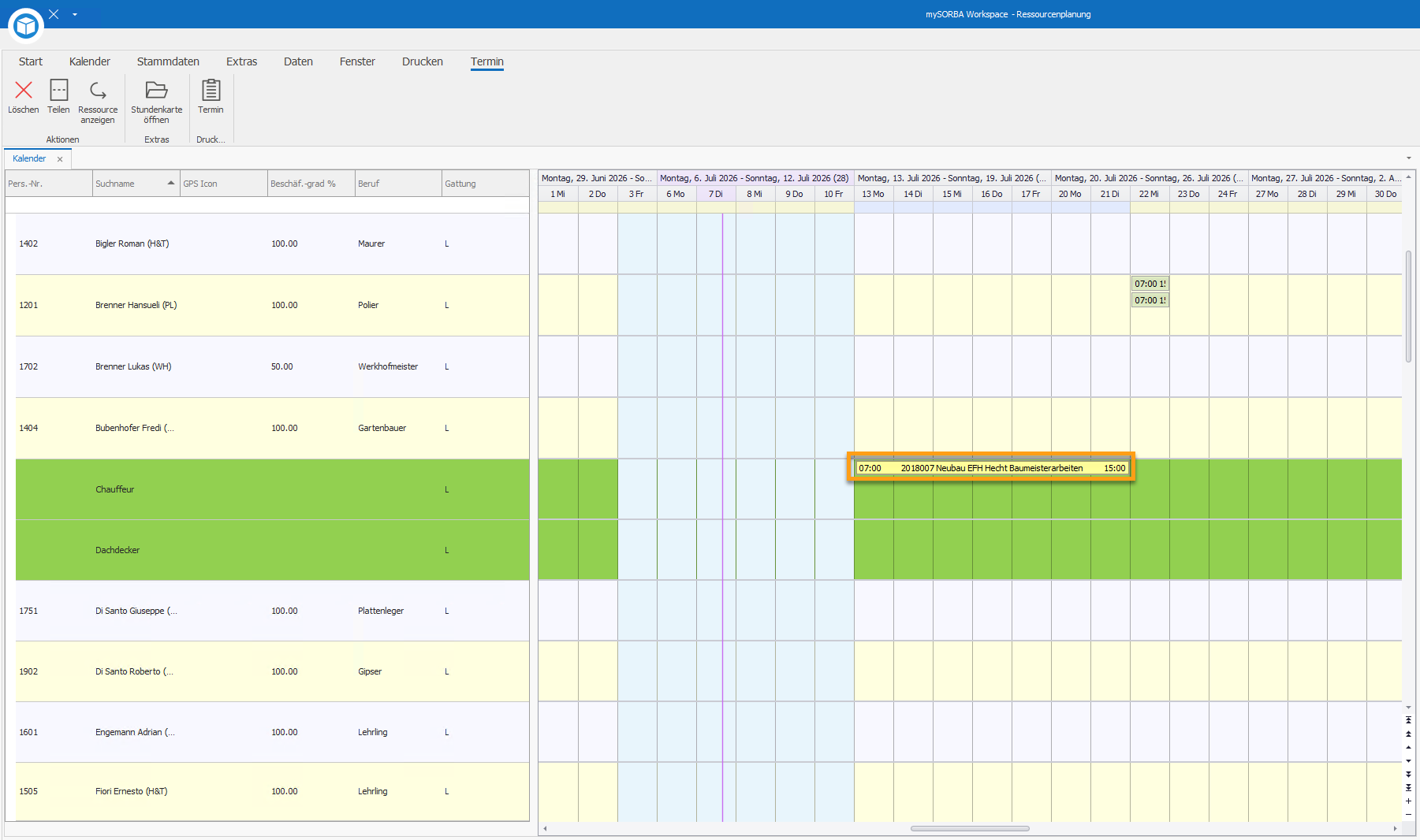Screen dimensions: 1420x840
Task: Open the quick access toolbar dropdown arrow
Action: [x=75, y=14]
